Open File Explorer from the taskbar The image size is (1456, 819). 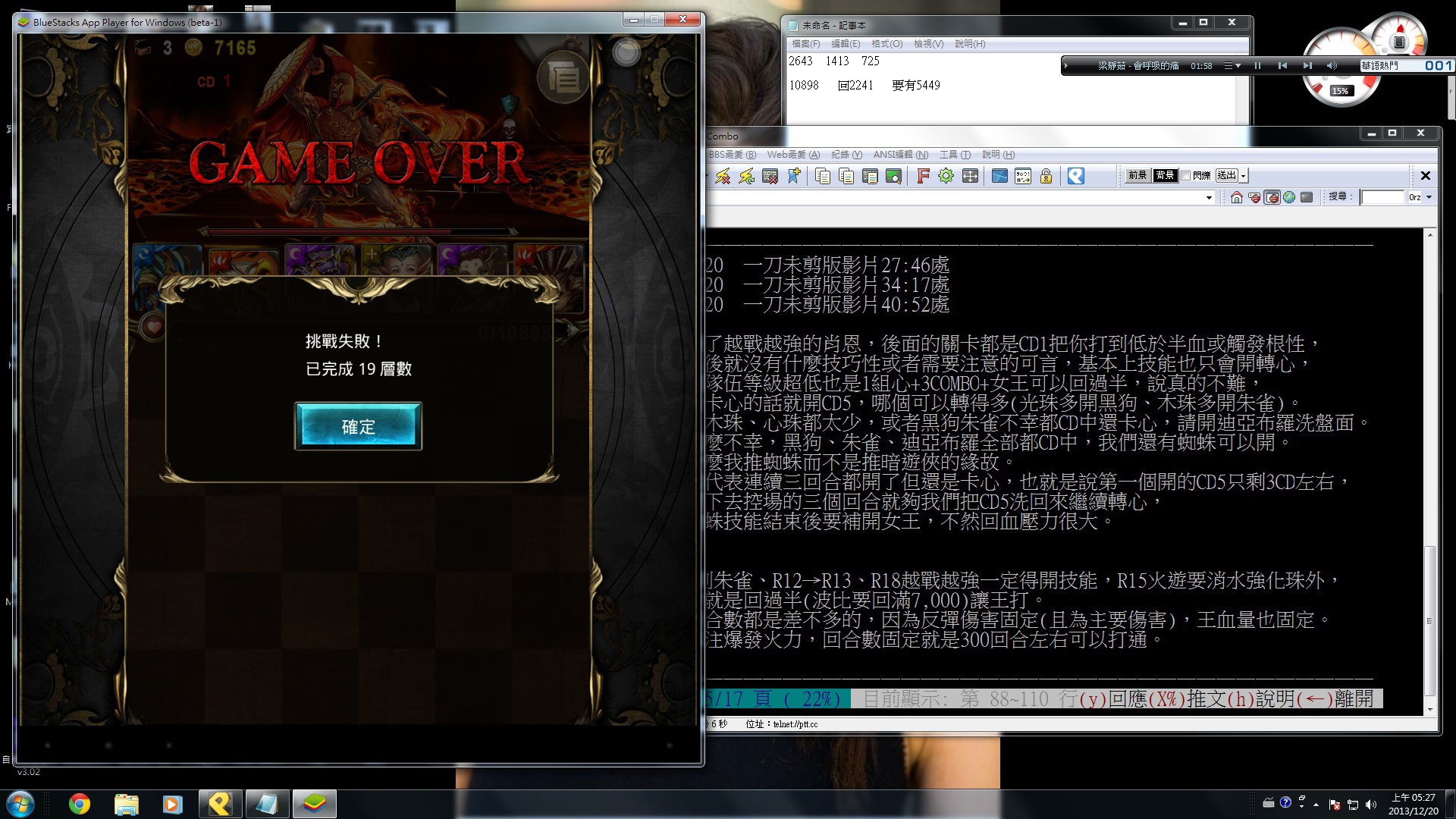(127, 804)
